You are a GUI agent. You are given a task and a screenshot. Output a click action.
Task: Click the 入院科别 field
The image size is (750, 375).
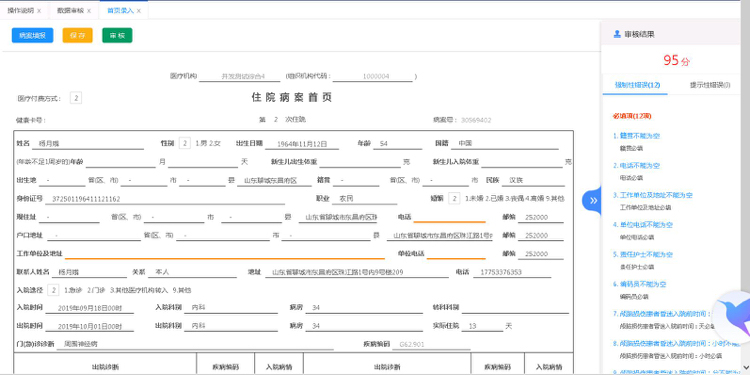click(x=232, y=308)
